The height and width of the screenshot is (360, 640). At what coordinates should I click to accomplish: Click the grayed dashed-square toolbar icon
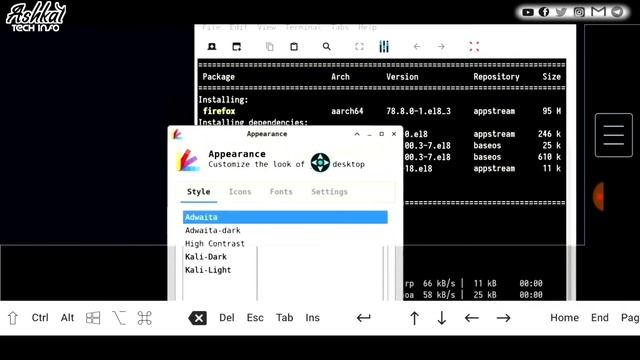click(359, 47)
